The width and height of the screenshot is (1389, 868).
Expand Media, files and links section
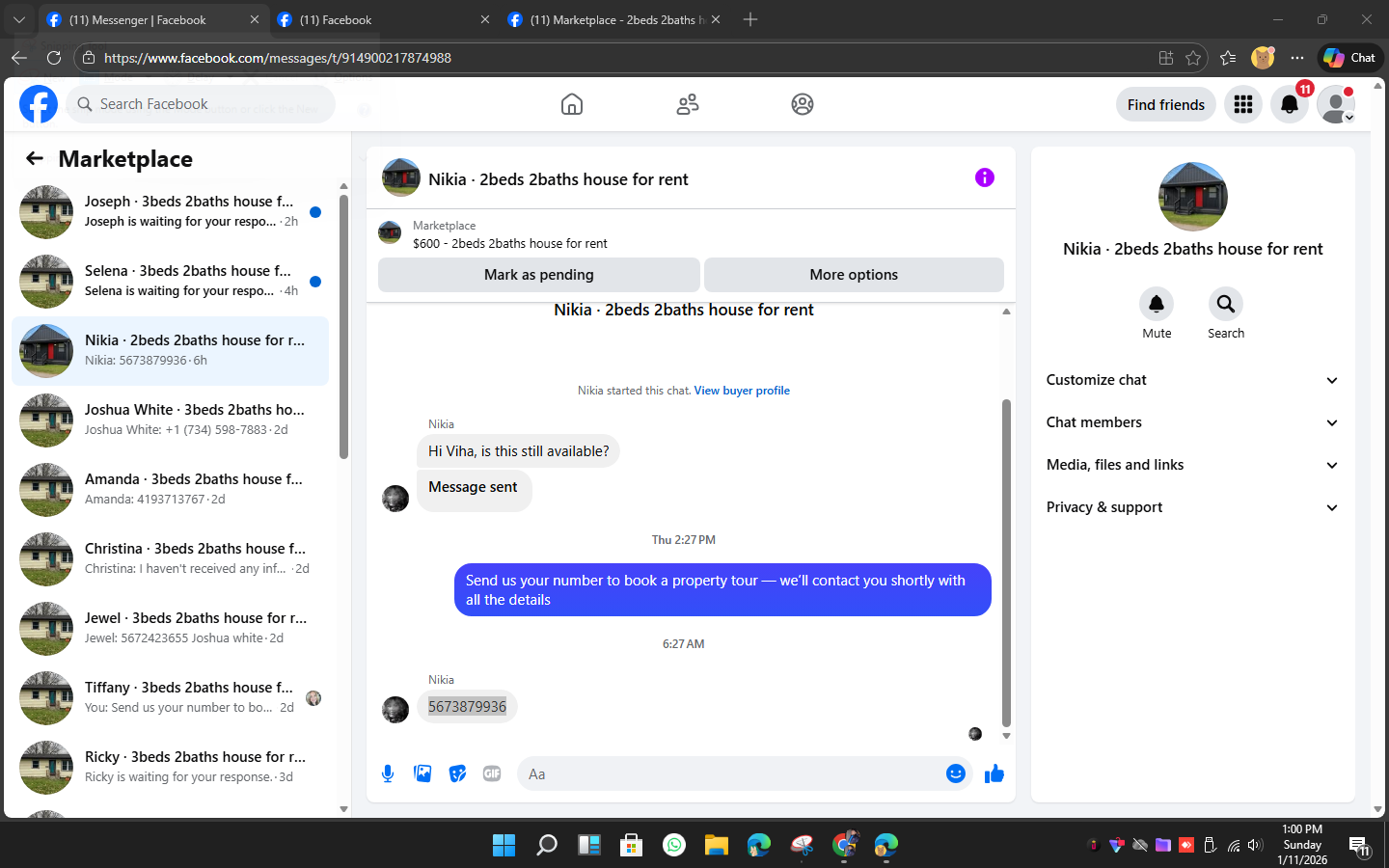pyautogui.click(x=1192, y=465)
